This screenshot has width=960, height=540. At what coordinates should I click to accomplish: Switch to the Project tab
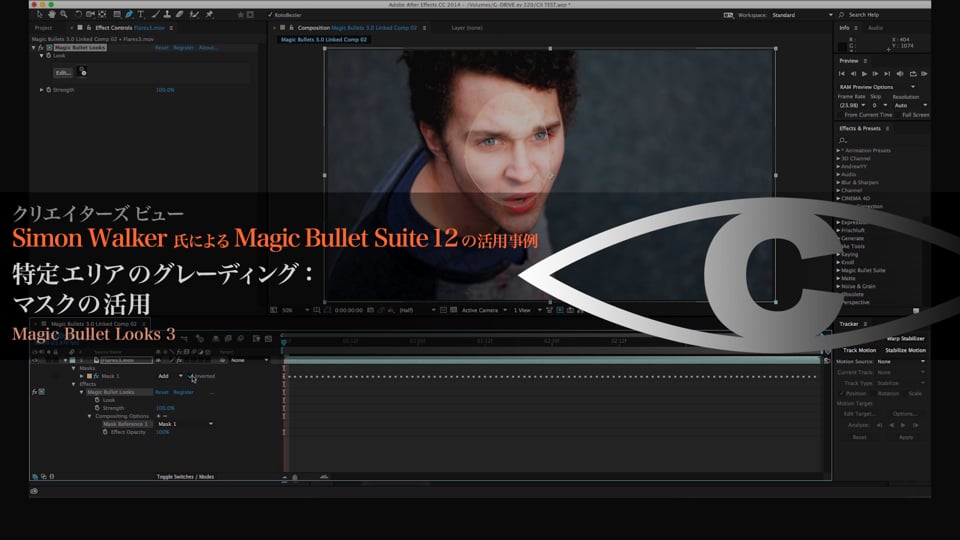(x=43, y=28)
